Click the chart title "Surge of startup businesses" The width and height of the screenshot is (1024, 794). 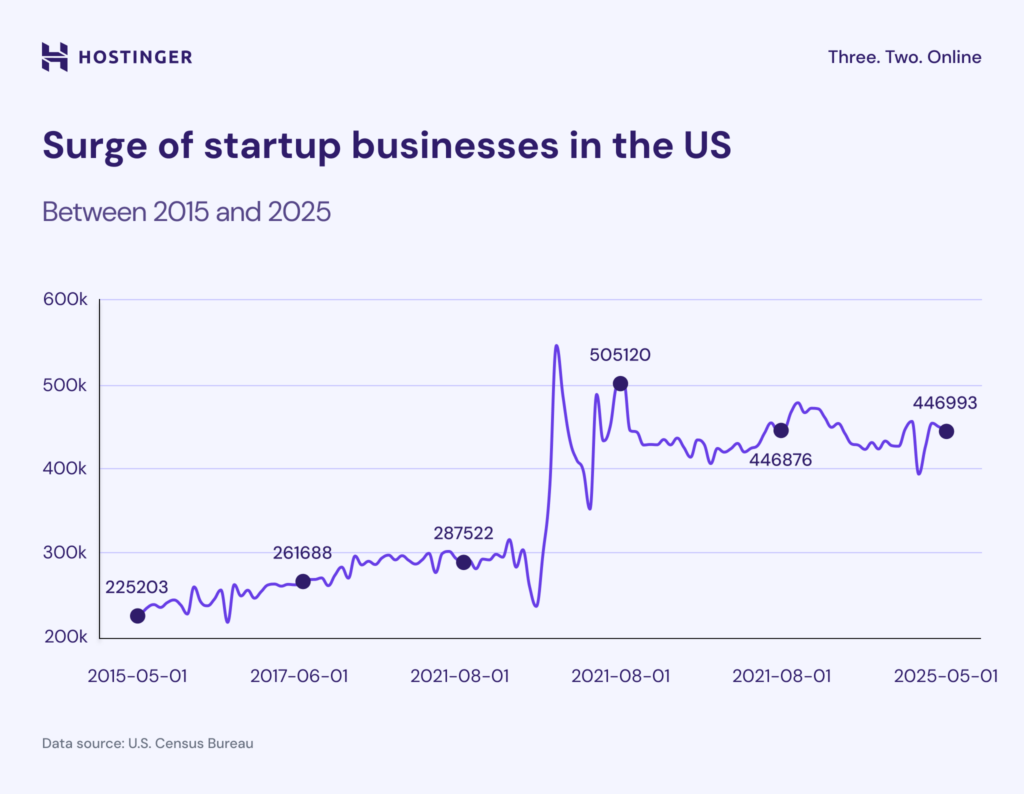click(386, 146)
